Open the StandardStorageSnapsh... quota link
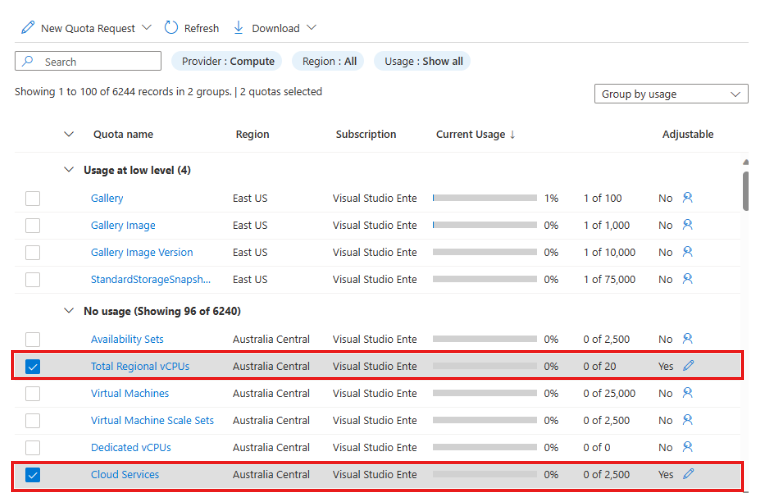The image size is (757, 493). (151, 279)
